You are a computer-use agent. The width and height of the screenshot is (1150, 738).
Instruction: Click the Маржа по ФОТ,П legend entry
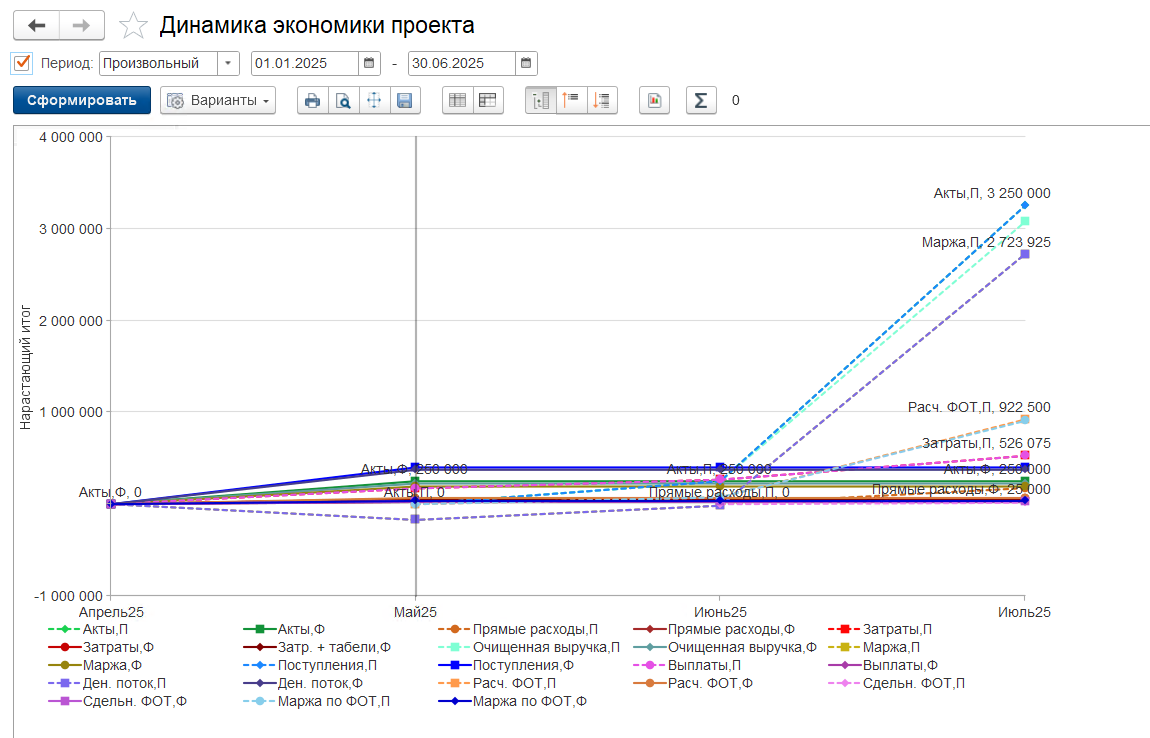[317, 701]
